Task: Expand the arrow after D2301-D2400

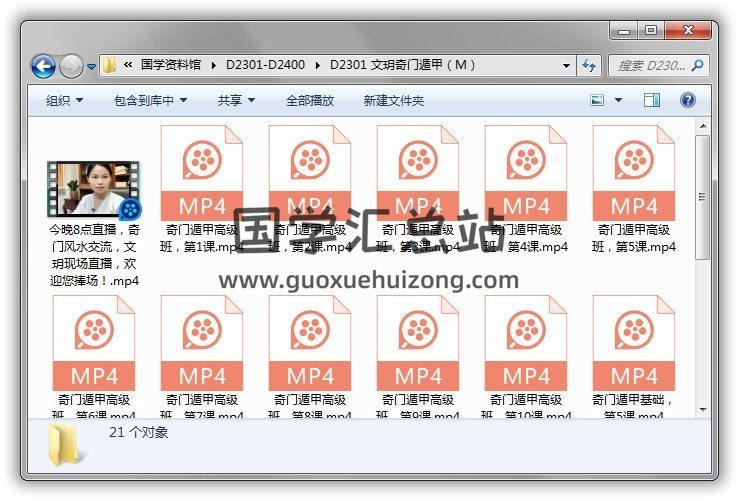Action: 318,65
